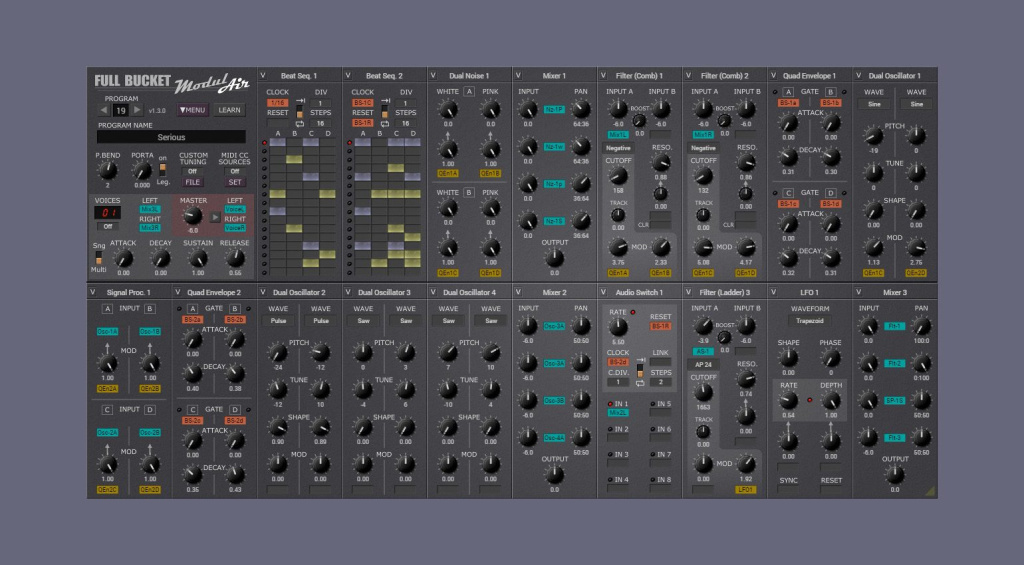Click the Steps value 2 in Audio Switch 1
This screenshot has width=1024, height=565.
click(660, 382)
